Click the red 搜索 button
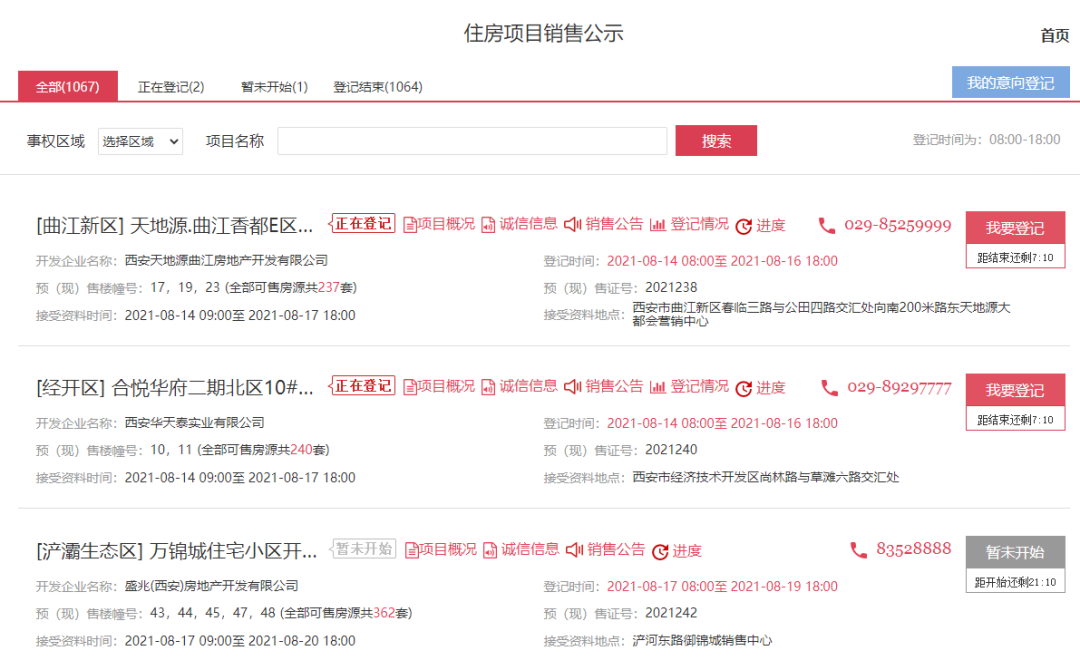Viewport: 1080px width, 670px height. (716, 140)
